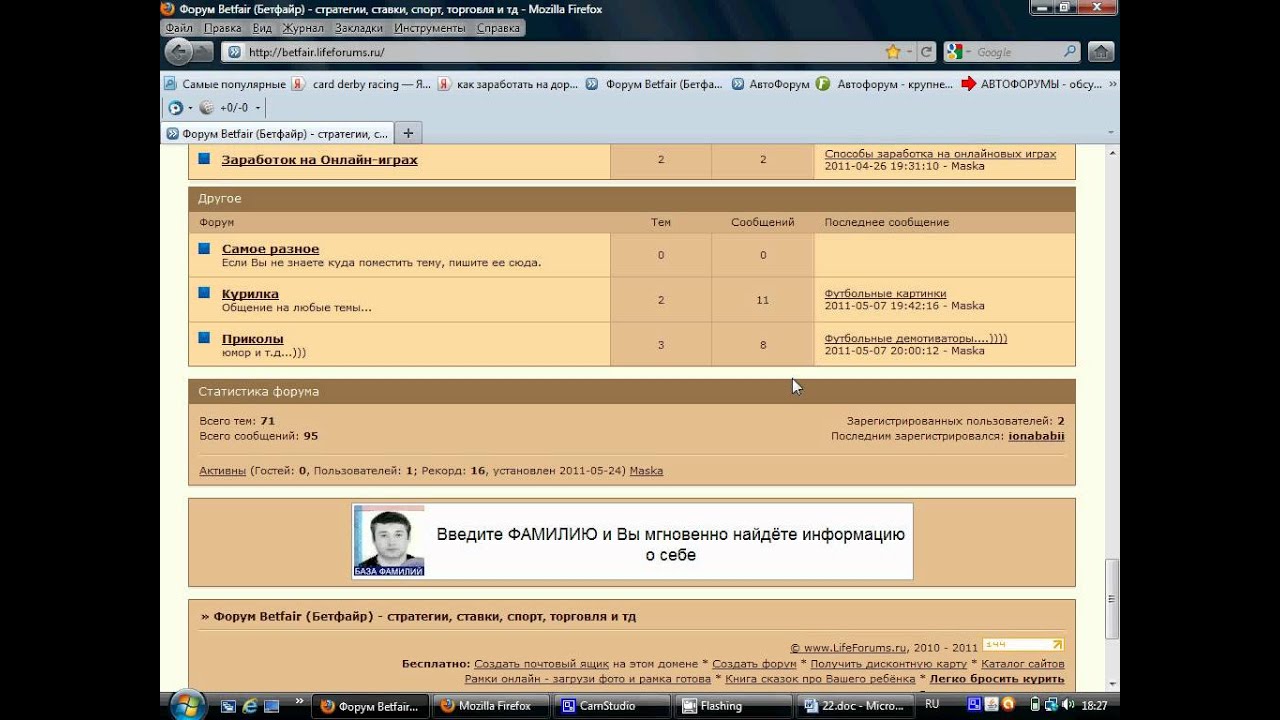The height and width of the screenshot is (720, 1280).
Task: Focus the Google search input box
Action: (x=1016, y=52)
